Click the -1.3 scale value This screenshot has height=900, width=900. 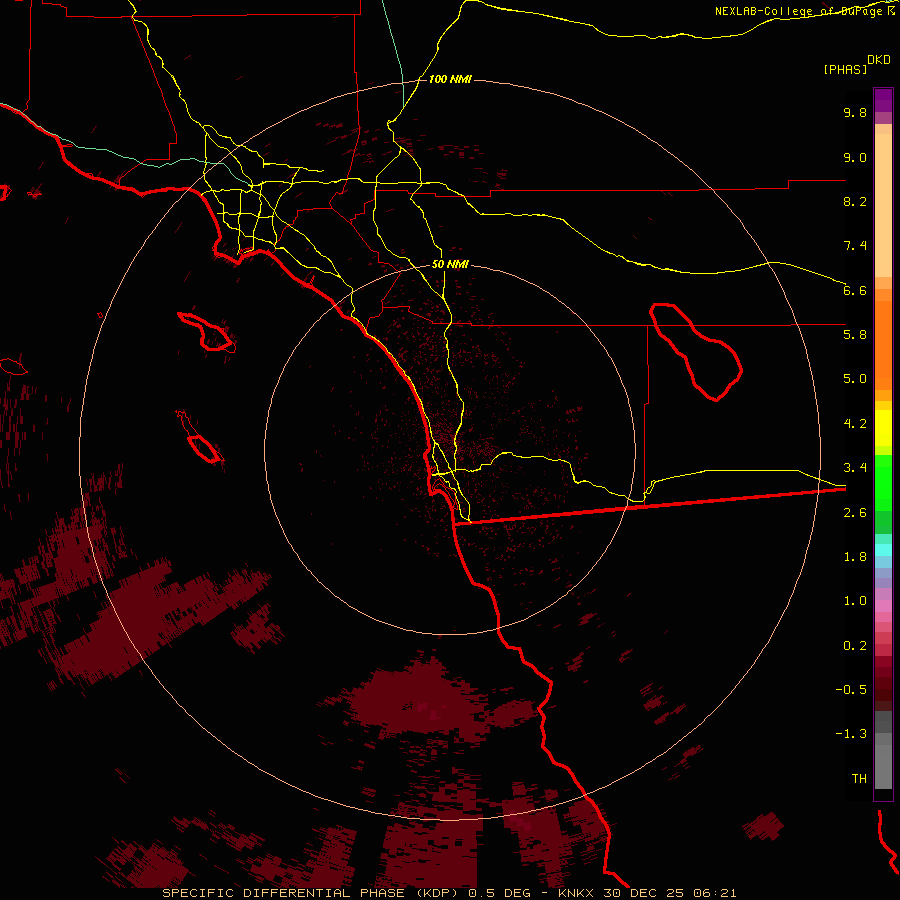click(851, 734)
